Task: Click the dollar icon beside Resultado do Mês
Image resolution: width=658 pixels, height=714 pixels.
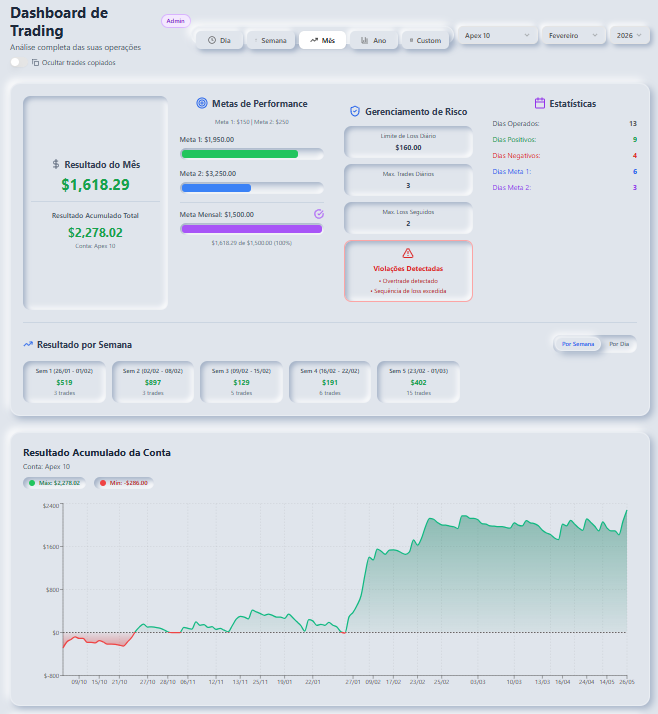Action: [56, 164]
